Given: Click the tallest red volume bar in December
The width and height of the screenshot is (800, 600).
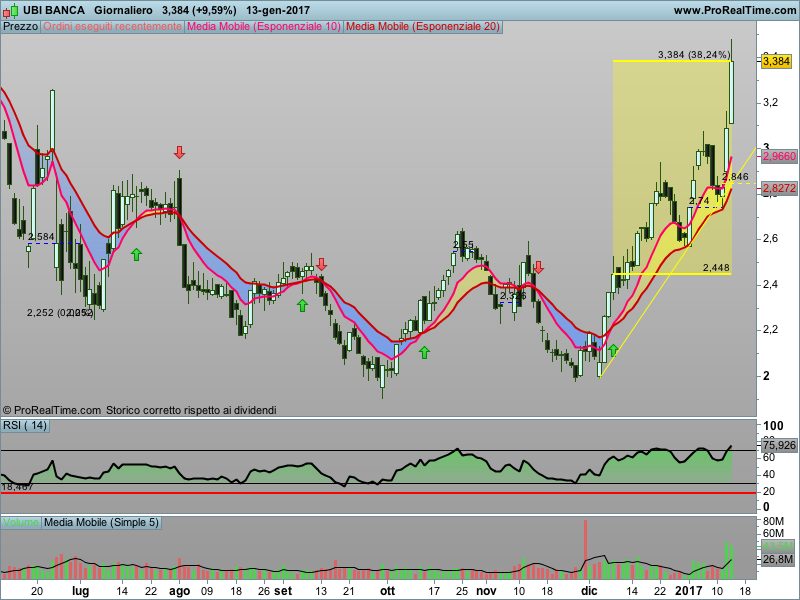Looking at the screenshot, I should click(x=585, y=549).
